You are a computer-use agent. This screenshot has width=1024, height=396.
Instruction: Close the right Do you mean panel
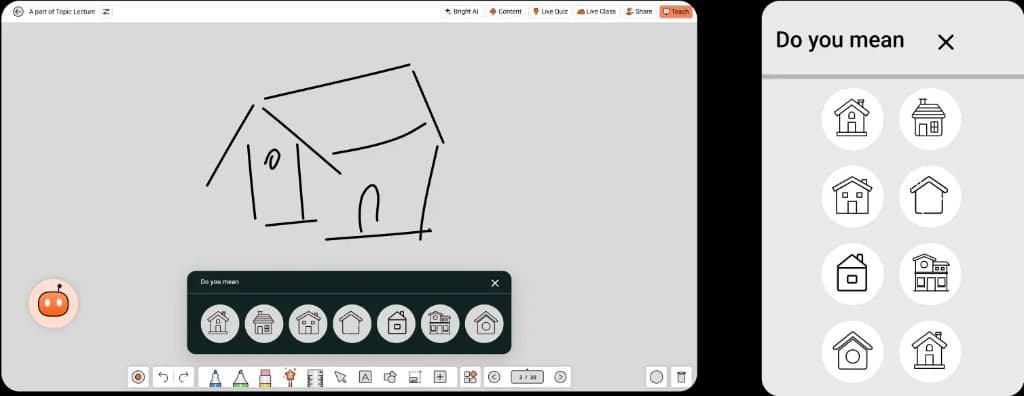click(946, 42)
